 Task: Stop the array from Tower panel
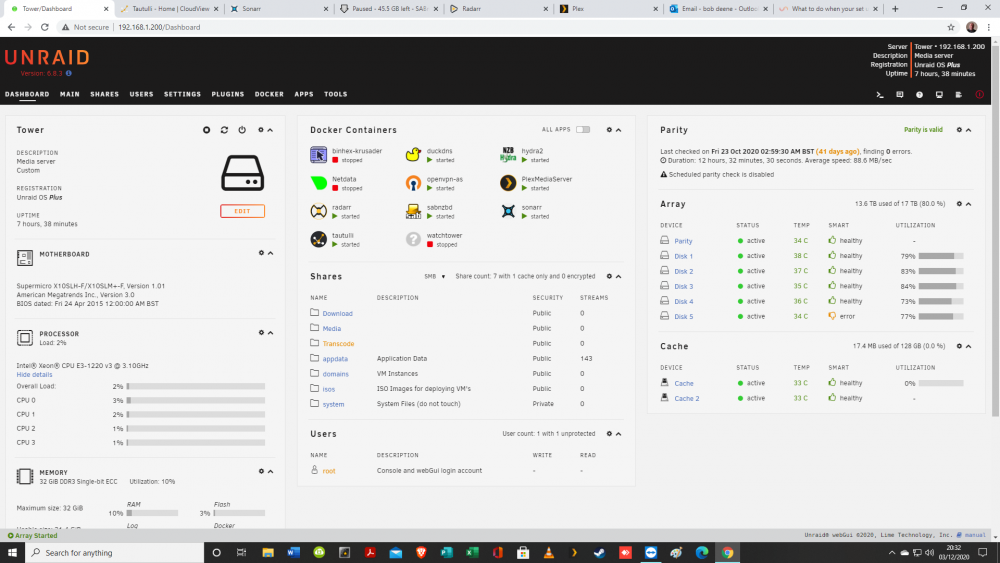(207, 130)
